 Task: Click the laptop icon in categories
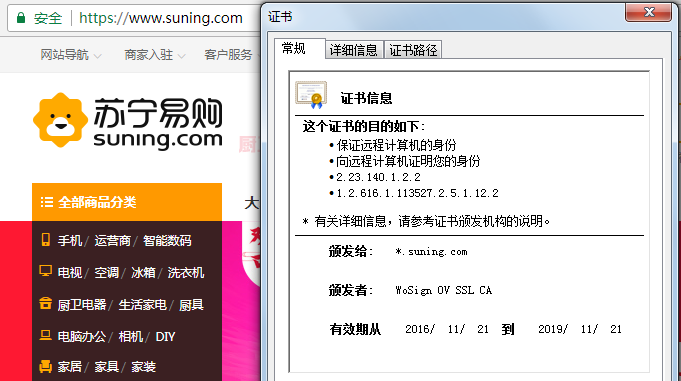pos(45,335)
